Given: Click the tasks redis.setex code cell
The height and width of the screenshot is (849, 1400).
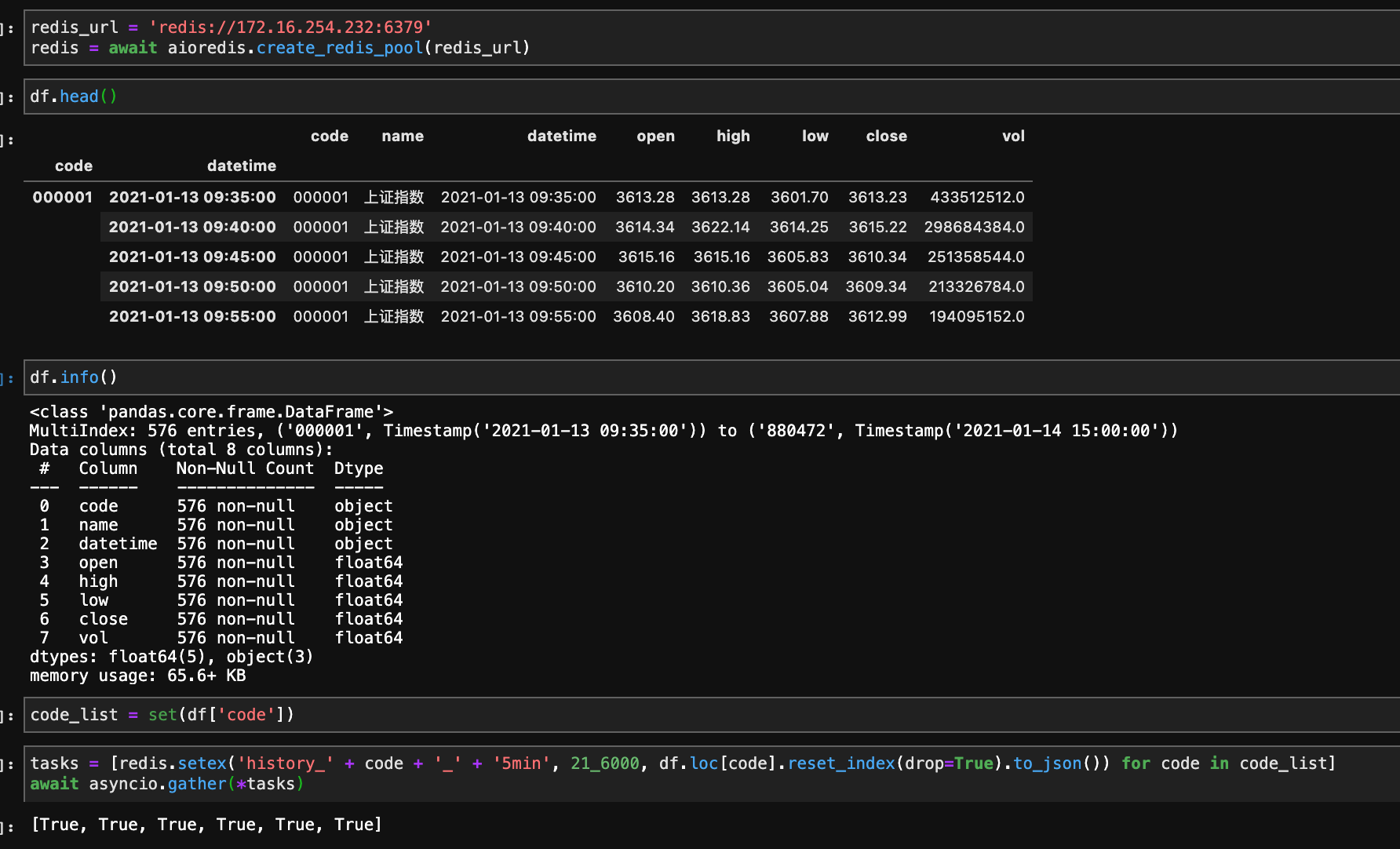Looking at the screenshot, I should pyautogui.click(x=712, y=774).
